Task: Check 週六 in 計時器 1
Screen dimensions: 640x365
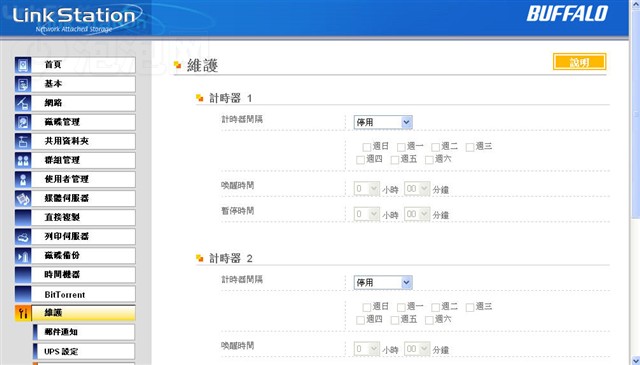Action: tap(429, 160)
